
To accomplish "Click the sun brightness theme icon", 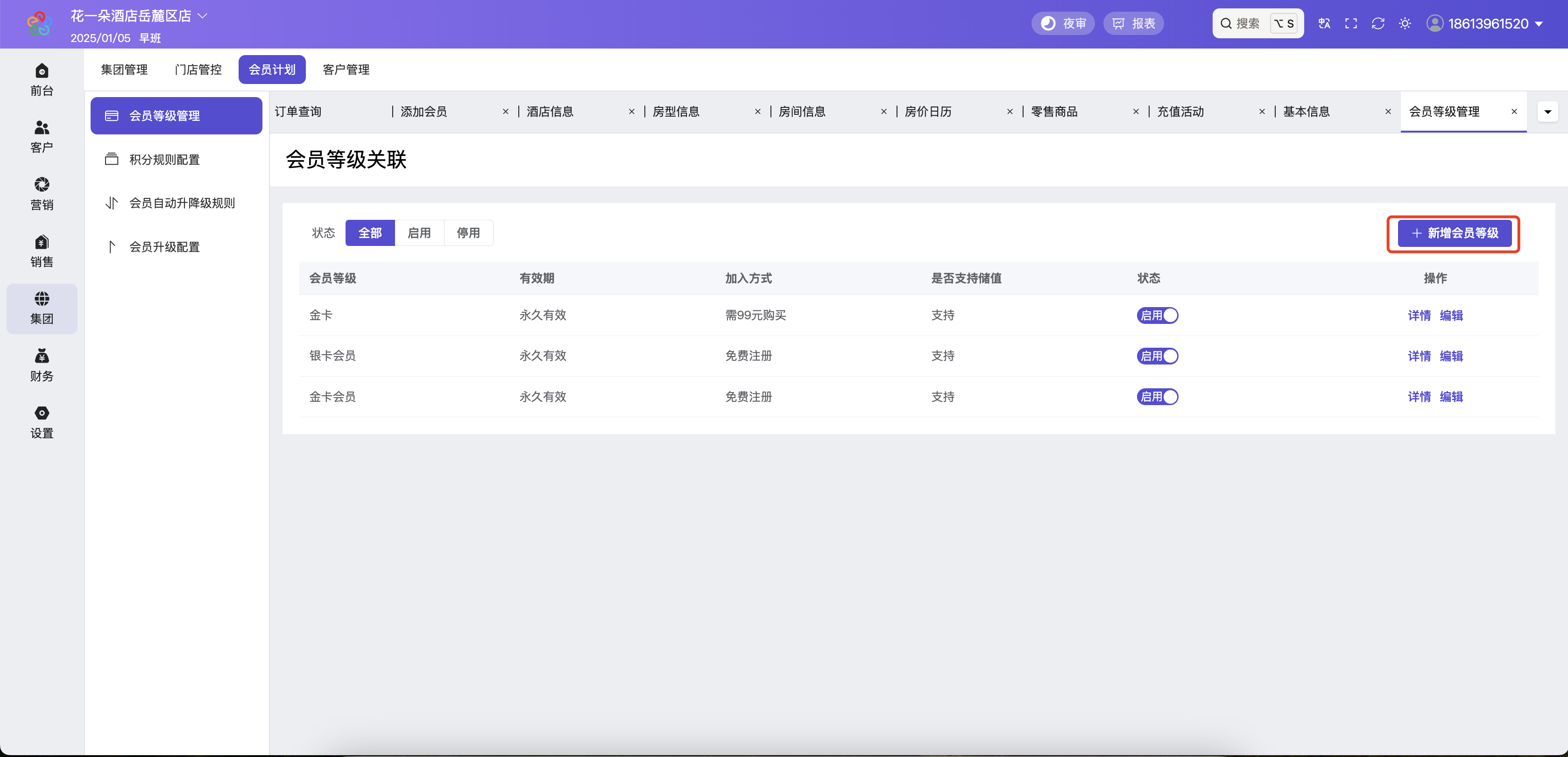I will pyautogui.click(x=1405, y=24).
